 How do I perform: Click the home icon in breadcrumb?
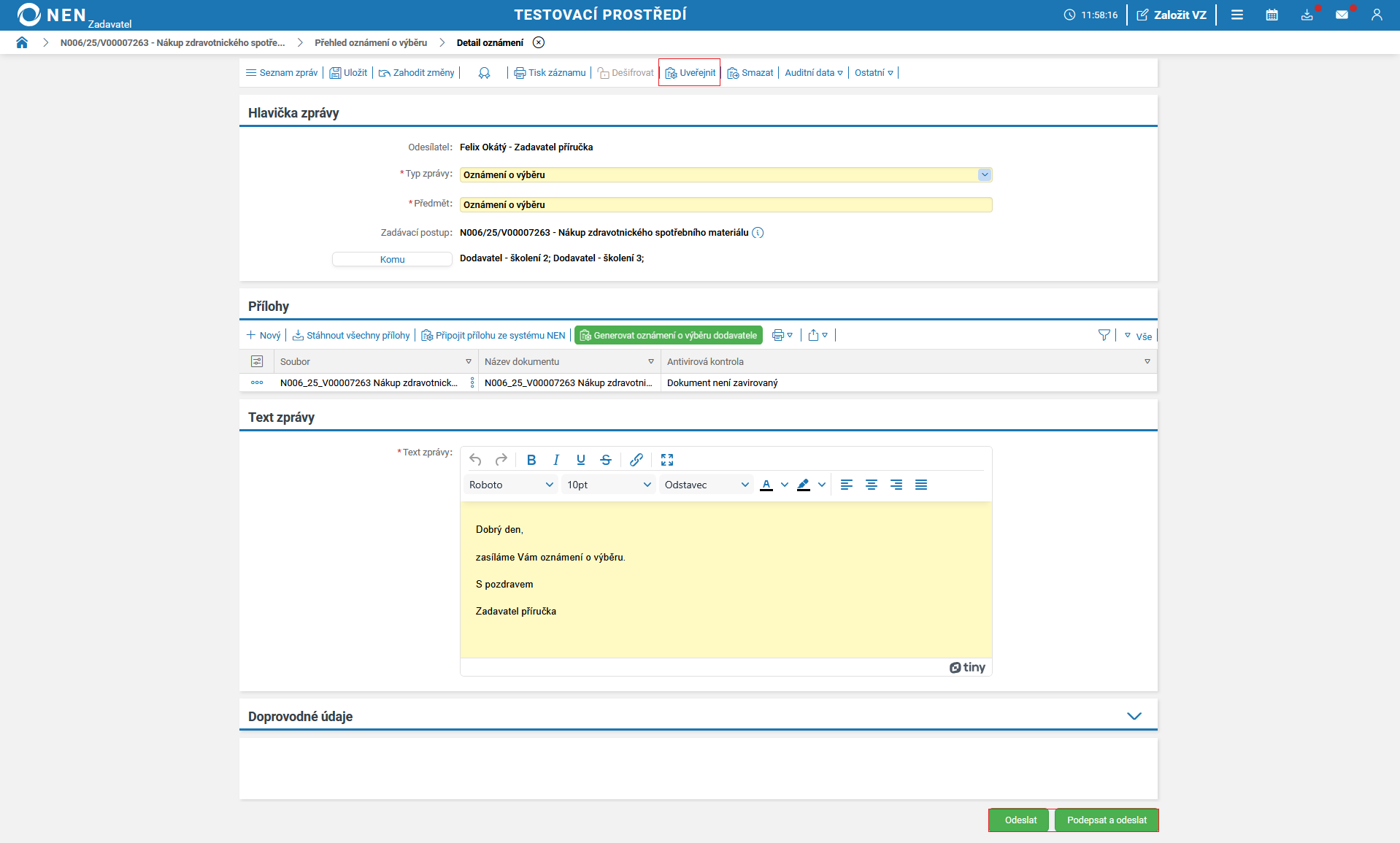pos(22,42)
